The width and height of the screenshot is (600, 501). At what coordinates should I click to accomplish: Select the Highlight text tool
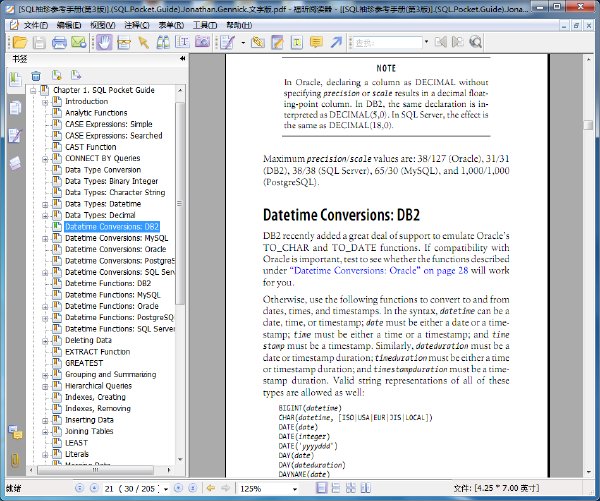[297, 42]
